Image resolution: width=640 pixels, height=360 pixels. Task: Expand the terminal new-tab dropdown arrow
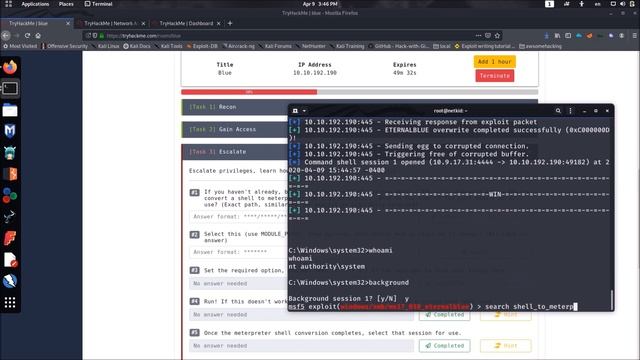click(x=304, y=111)
